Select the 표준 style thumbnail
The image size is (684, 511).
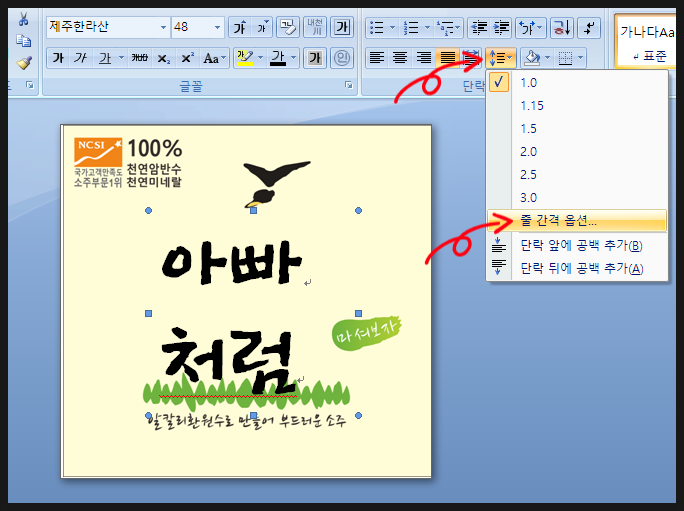point(646,41)
